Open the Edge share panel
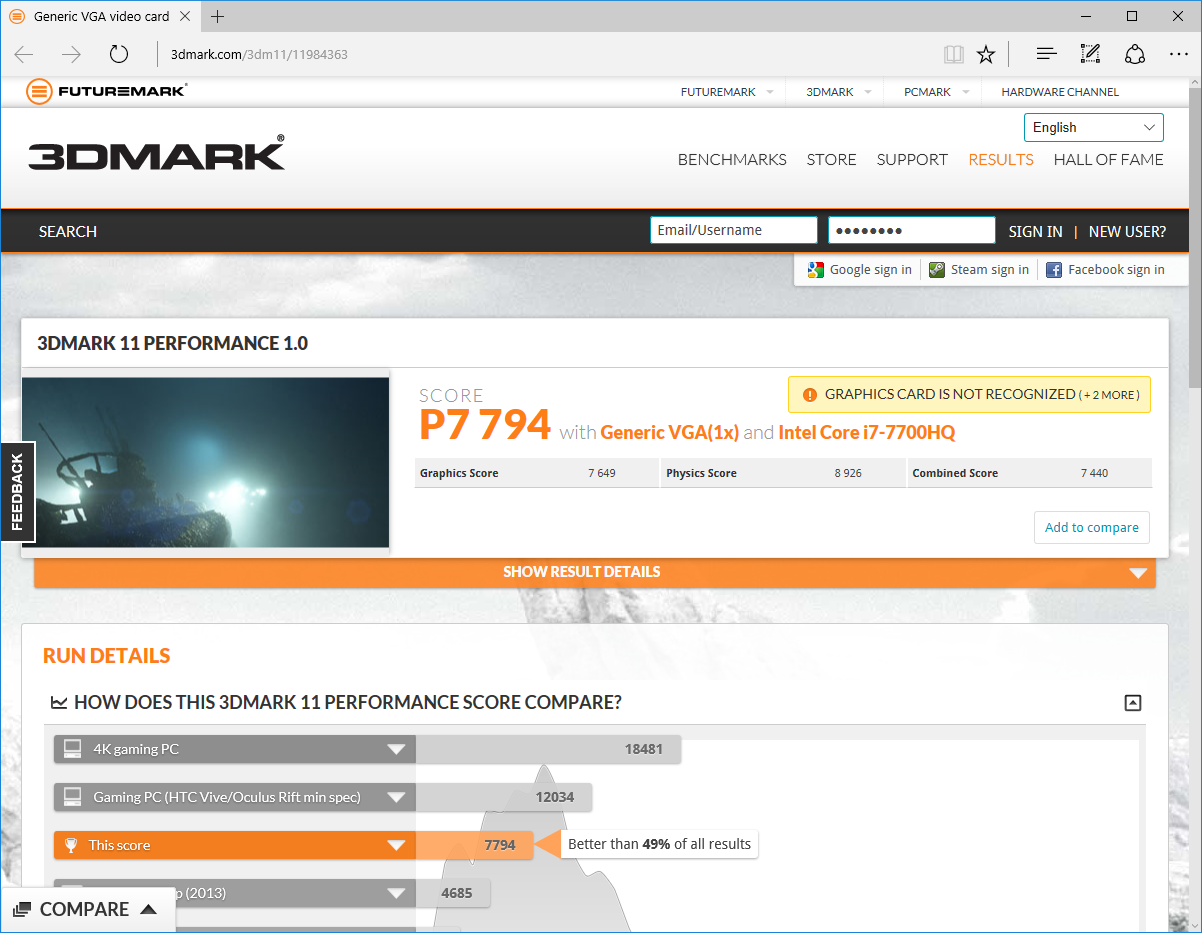The image size is (1202, 933). tap(1135, 54)
